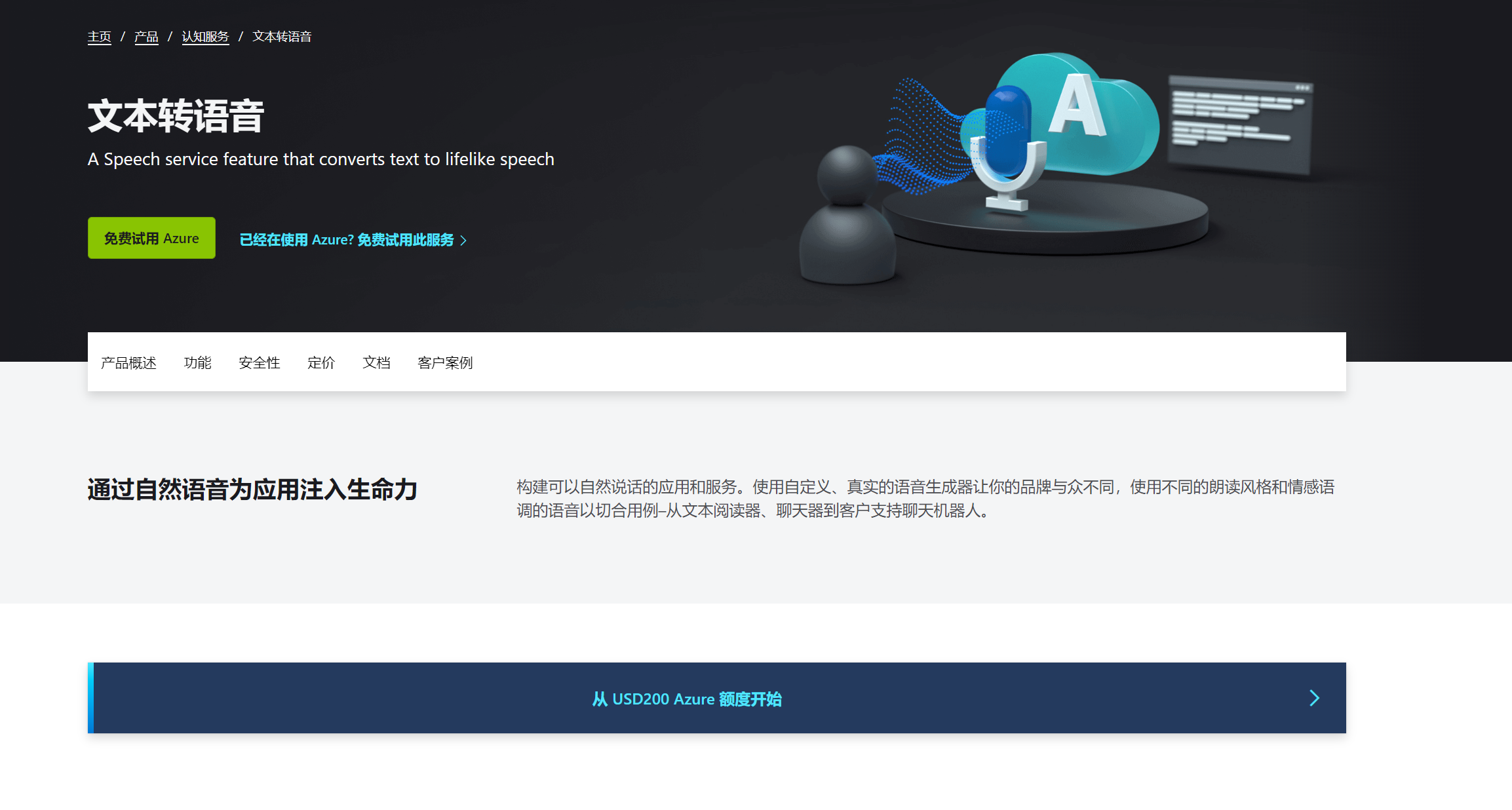The width and height of the screenshot is (1512, 810).
Task: Open the 文档 tab
Action: coord(376,362)
